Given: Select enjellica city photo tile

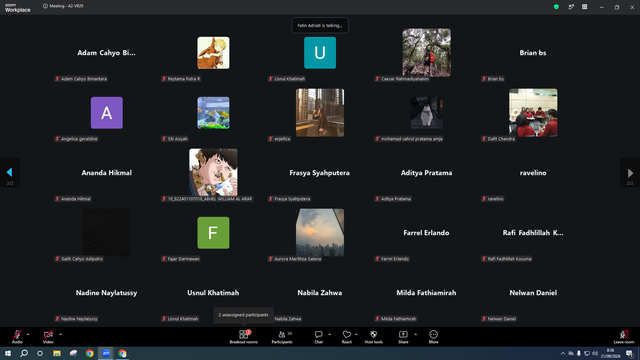Looking at the screenshot, I should [320, 113].
